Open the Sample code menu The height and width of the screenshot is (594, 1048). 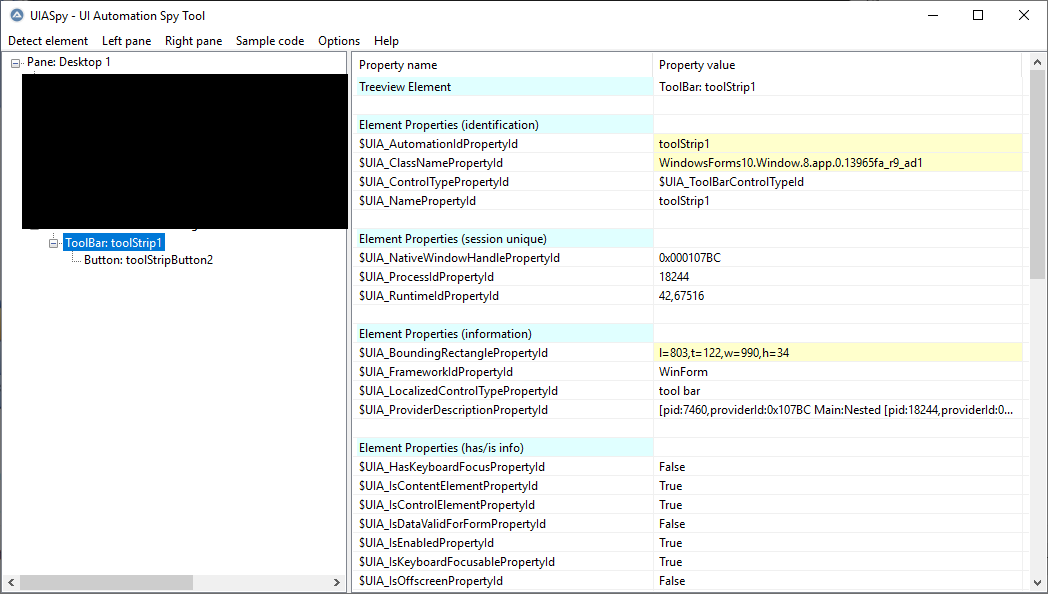[x=270, y=41]
